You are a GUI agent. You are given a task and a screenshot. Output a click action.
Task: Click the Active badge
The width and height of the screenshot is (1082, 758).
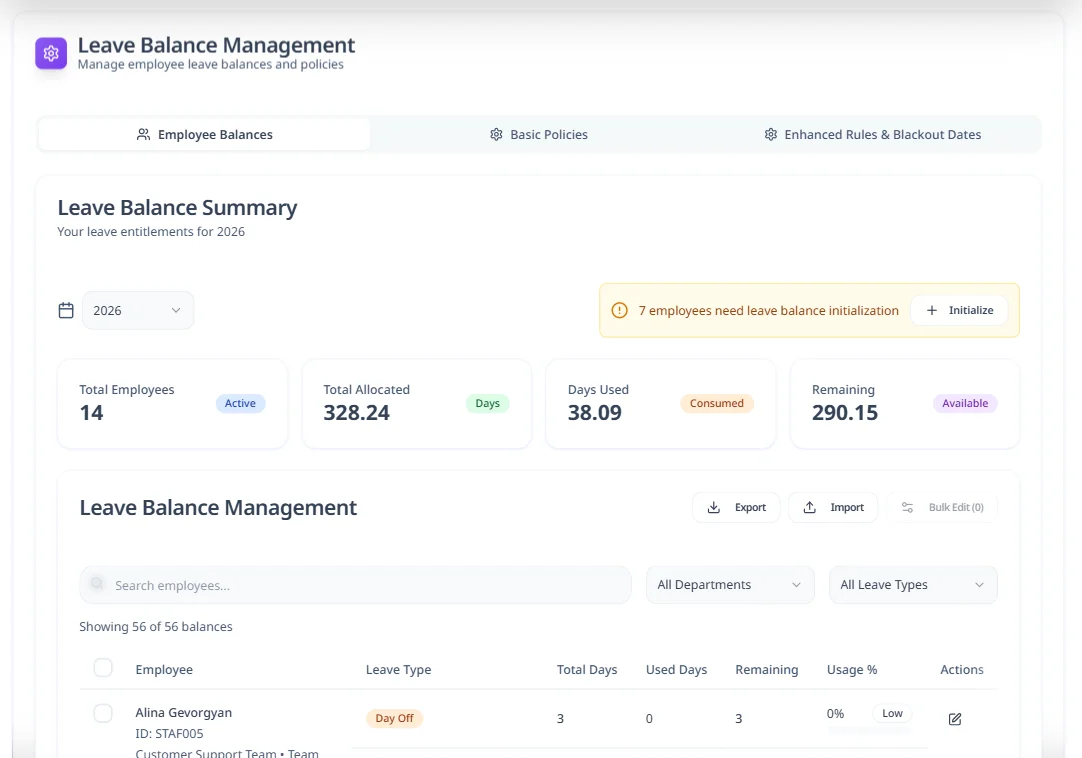coord(240,403)
